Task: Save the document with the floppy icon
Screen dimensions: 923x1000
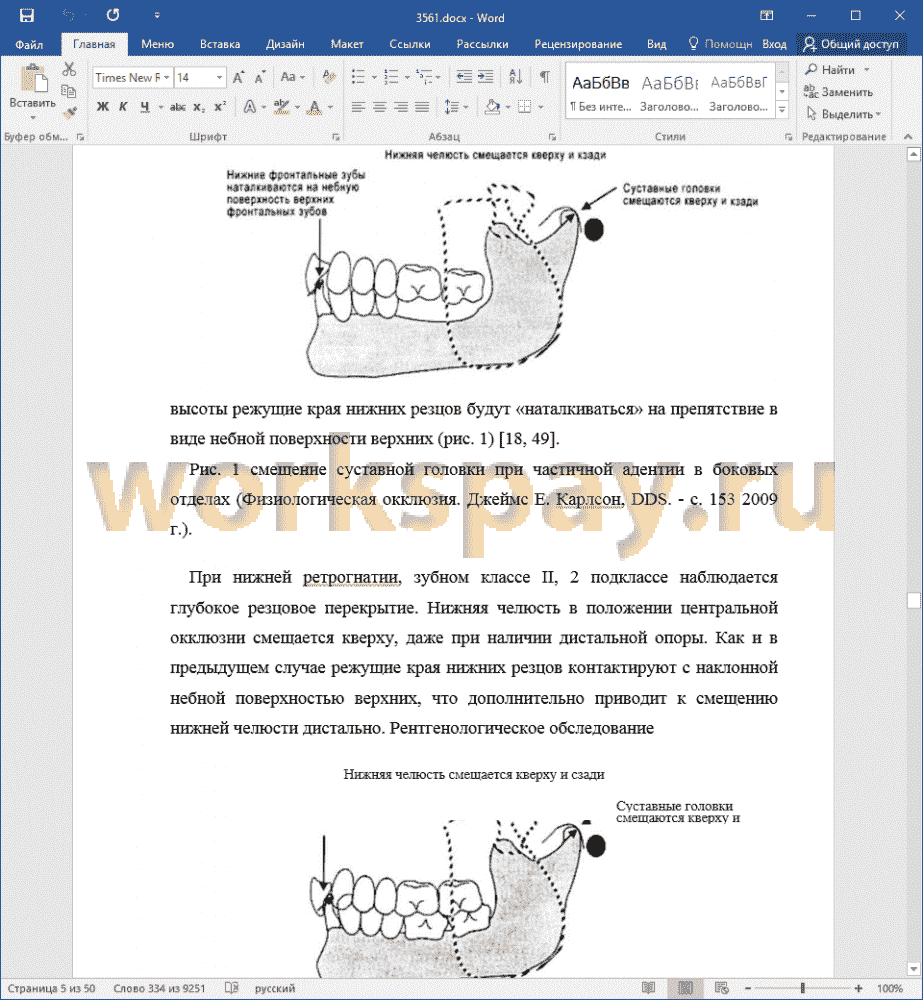Action: click(27, 15)
